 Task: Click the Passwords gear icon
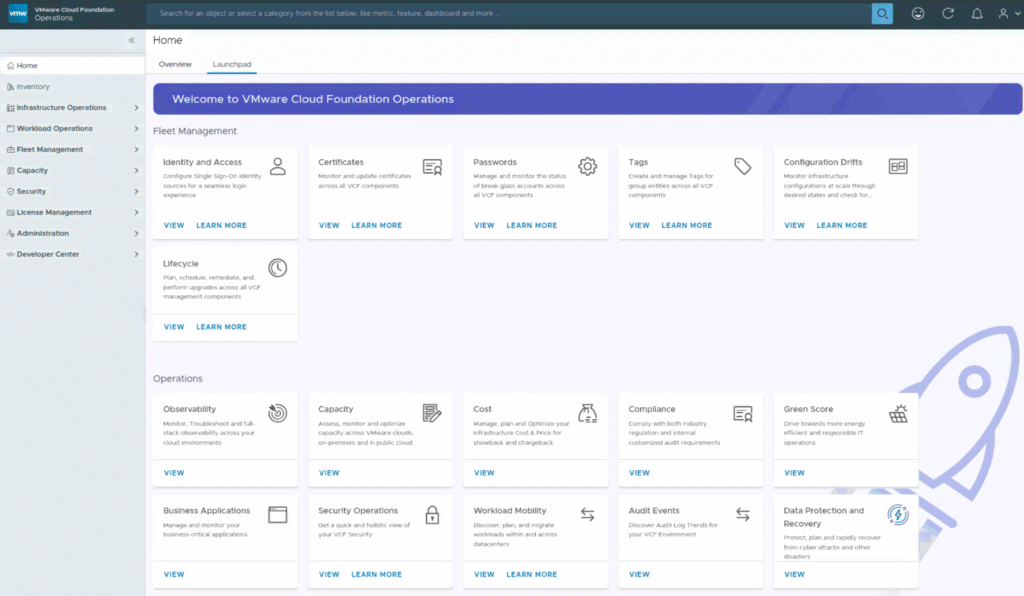[x=587, y=166]
